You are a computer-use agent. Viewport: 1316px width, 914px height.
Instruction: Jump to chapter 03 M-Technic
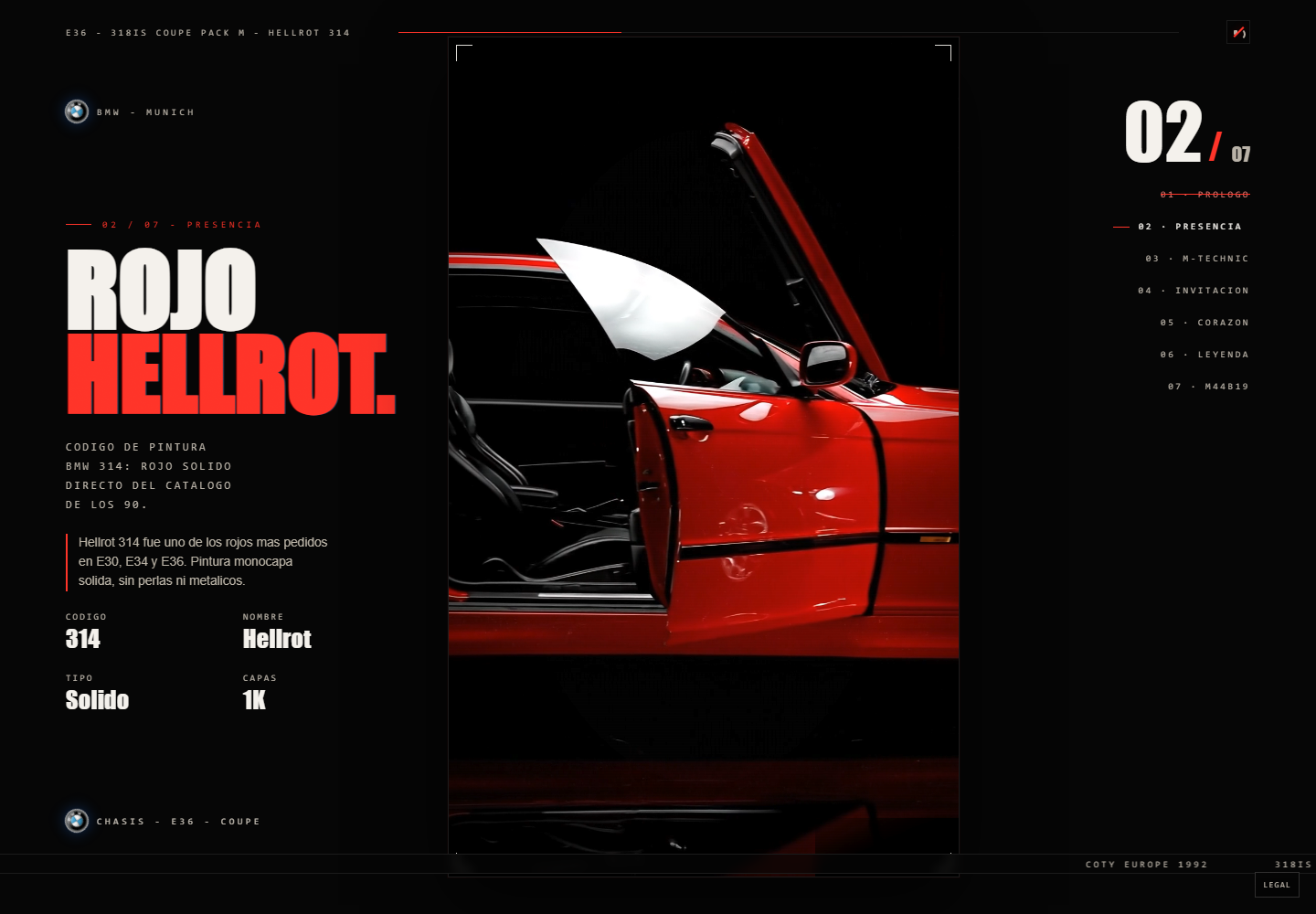click(x=1197, y=259)
